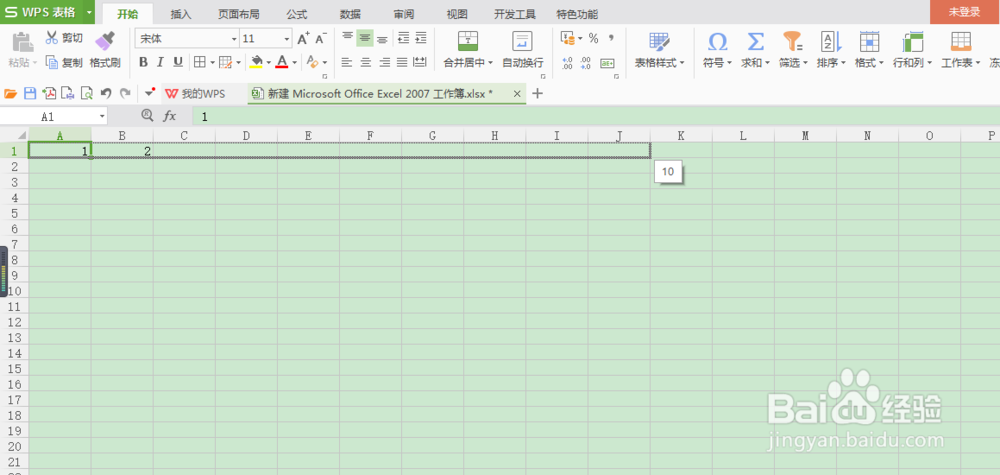Viewport: 1000px width, 475px height.
Task: Click the percent style icon
Action: [593, 39]
